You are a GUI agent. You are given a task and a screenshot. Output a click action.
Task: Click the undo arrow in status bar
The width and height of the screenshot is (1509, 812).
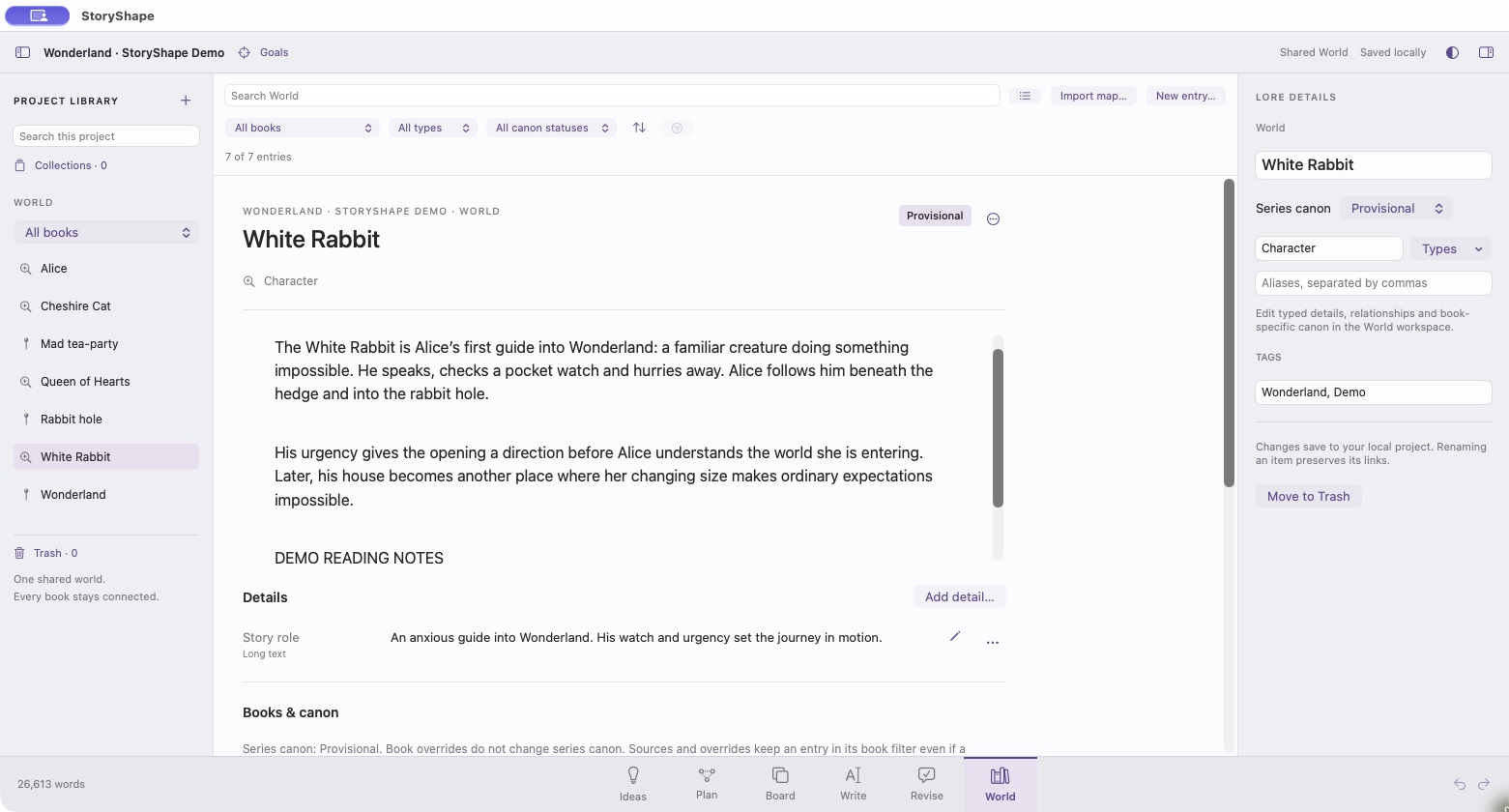(x=1460, y=784)
